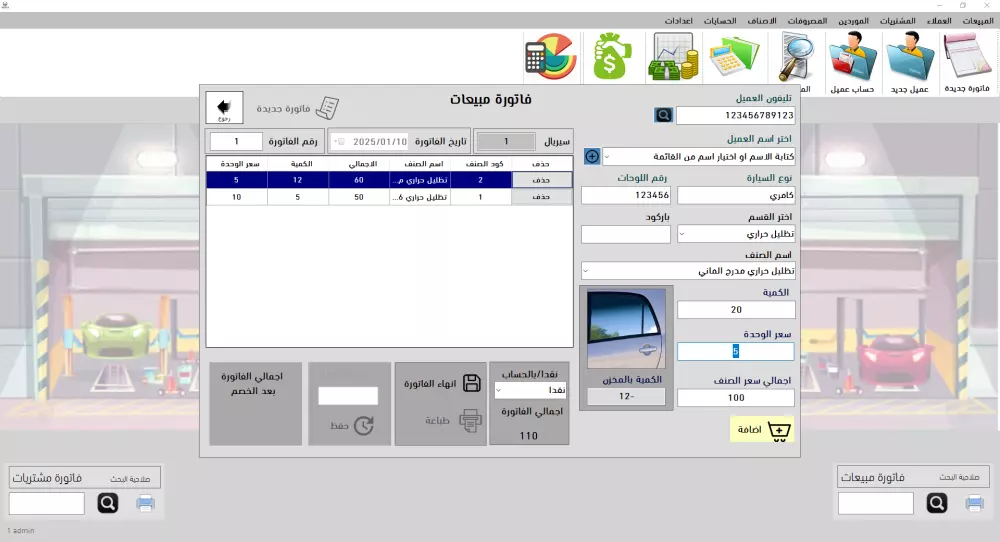Open the المصروفات menu
Viewport: 1000px width, 542px height.
807,21
